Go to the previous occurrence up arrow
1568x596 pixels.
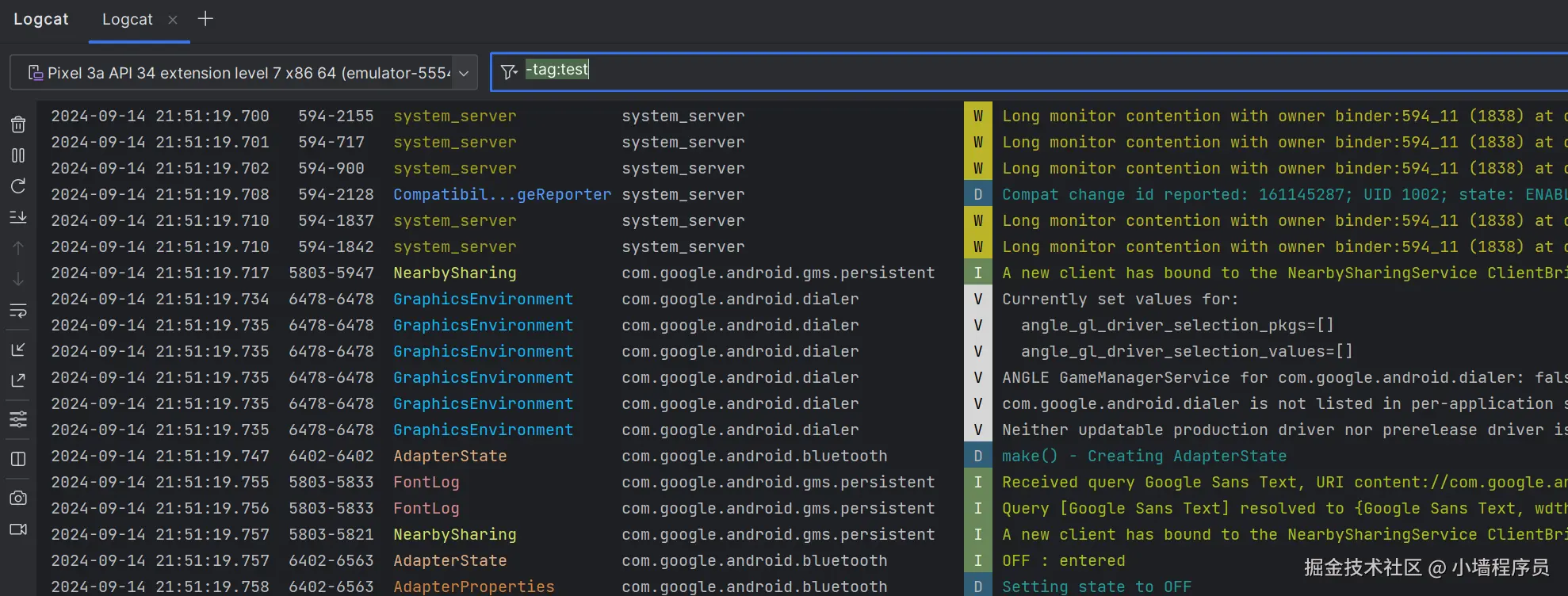18,248
